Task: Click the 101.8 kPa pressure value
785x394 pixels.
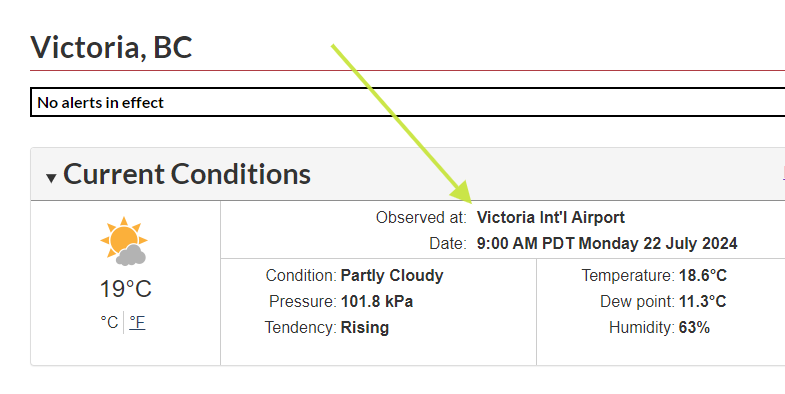Action: point(377,301)
